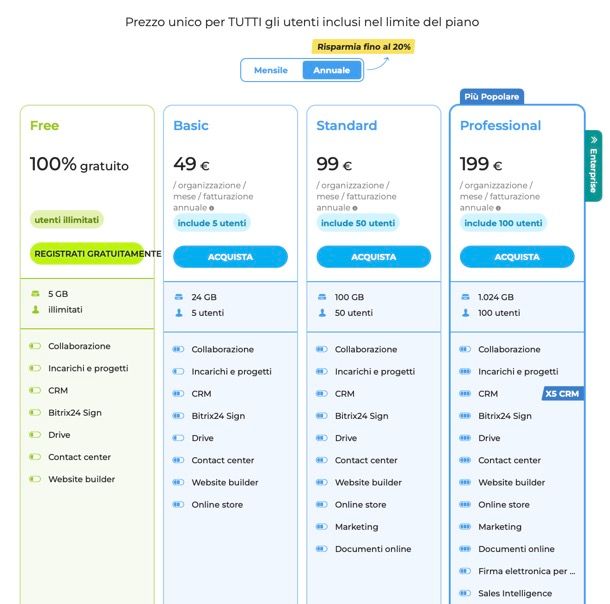The width and height of the screenshot is (610, 604).
Task: Click the level icon next to Standard Marketing
Action: coord(322,527)
